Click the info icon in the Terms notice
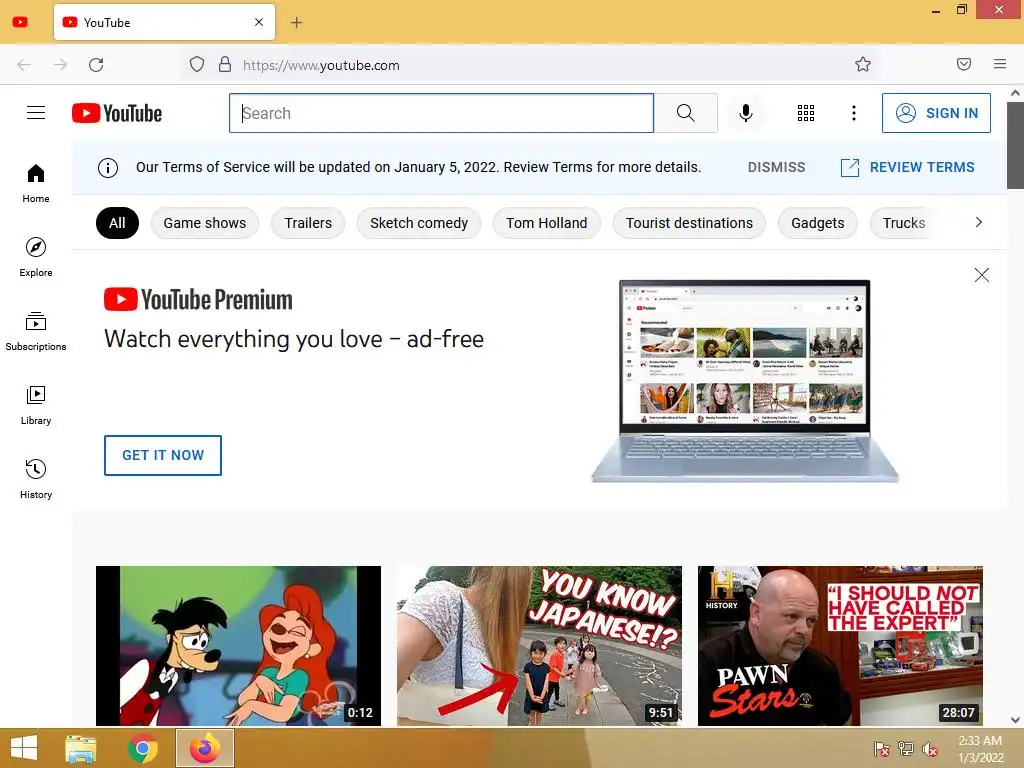This screenshot has width=1024, height=768. (x=108, y=168)
